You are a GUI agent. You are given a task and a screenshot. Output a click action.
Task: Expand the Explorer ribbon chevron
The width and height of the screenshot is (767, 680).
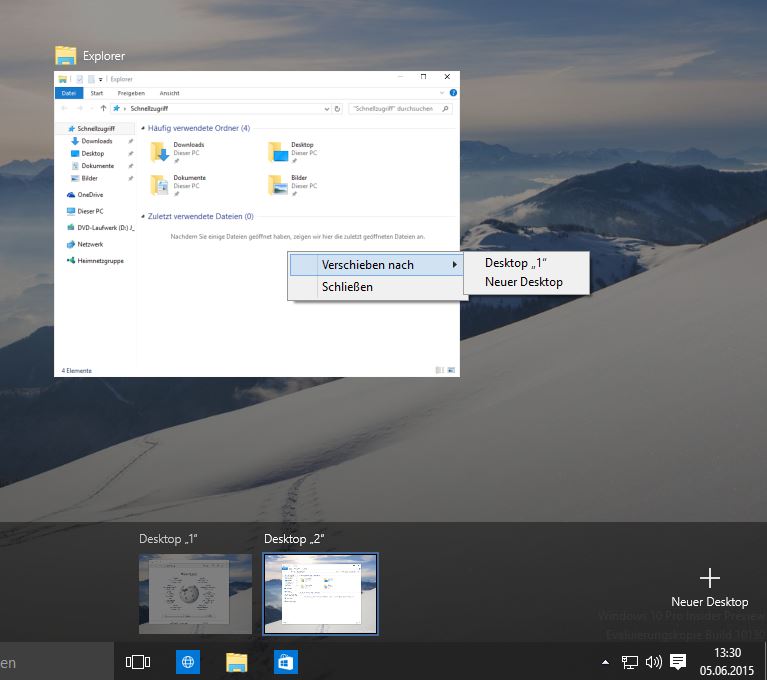(x=442, y=93)
